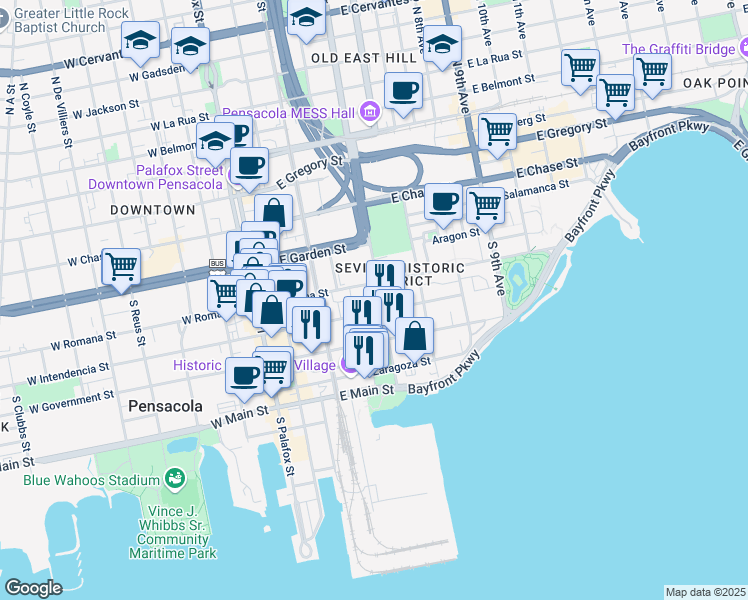Click the S Reus St label
The width and height of the screenshot is (748, 600).
137,323
